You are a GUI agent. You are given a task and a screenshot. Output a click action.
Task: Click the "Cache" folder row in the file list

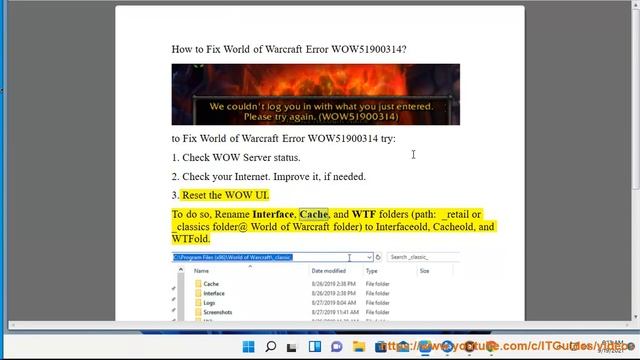tap(292, 284)
